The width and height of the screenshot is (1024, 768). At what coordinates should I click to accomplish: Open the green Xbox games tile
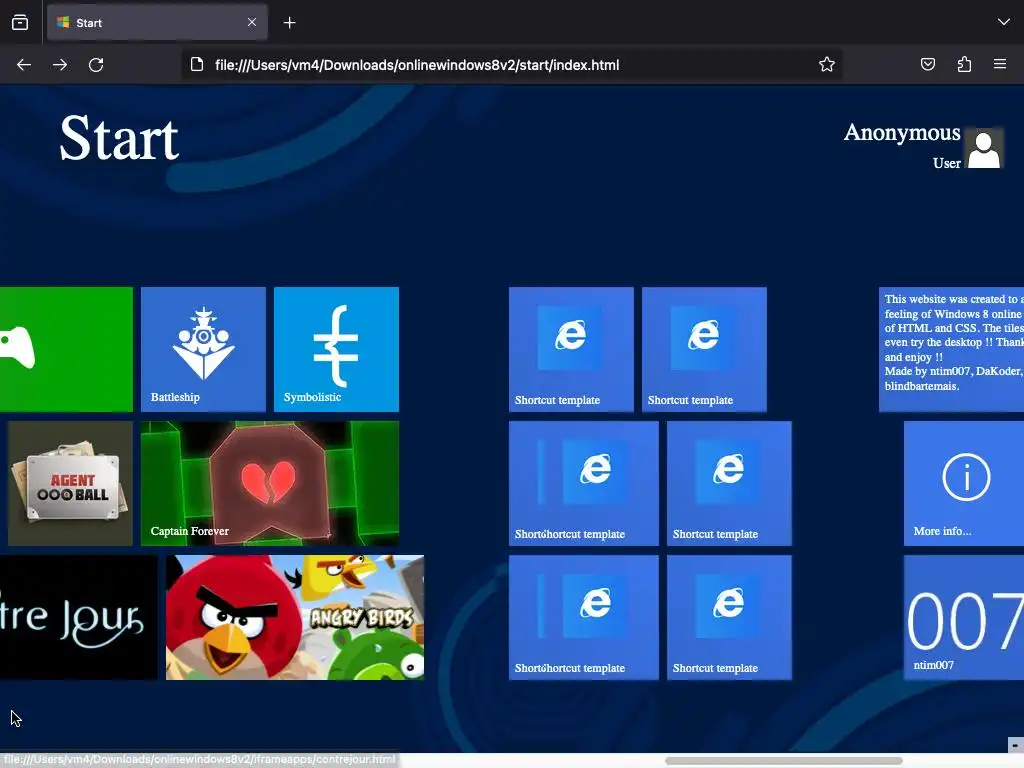pyautogui.click(x=66, y=349)
